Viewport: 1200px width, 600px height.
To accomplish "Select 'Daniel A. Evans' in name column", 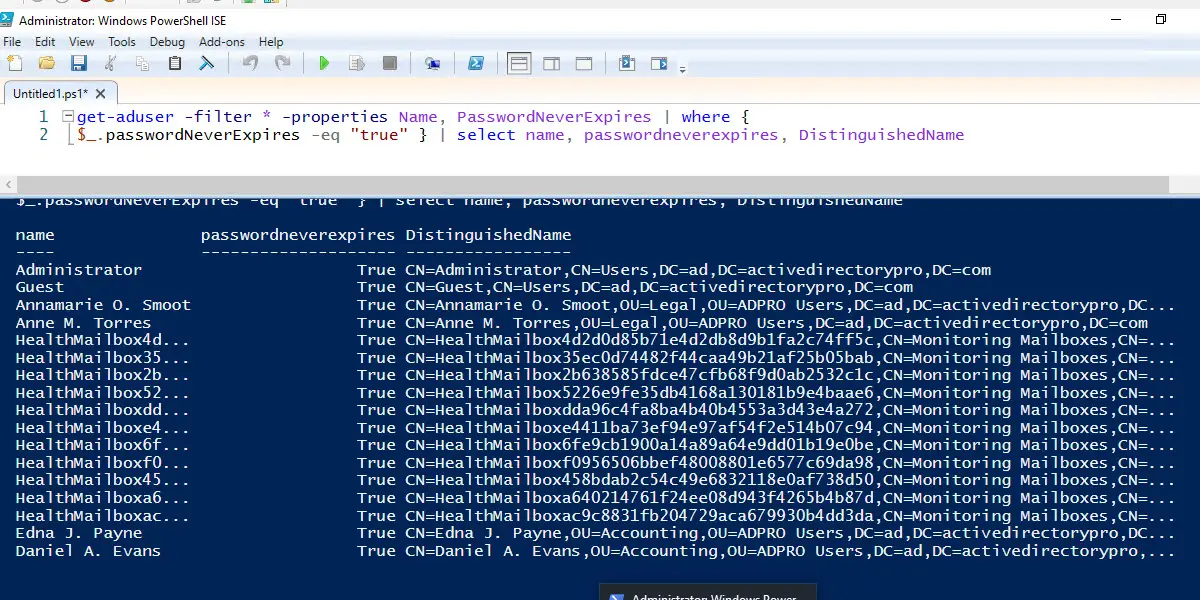I will pos(88,551).
